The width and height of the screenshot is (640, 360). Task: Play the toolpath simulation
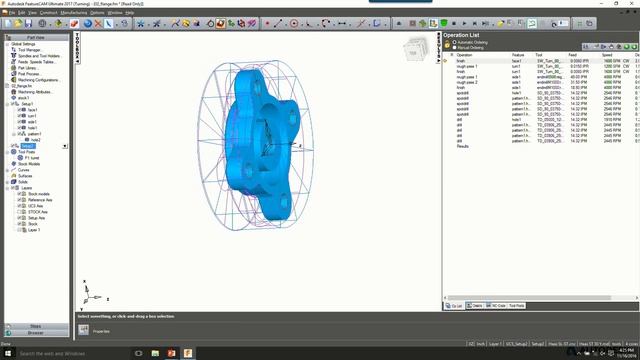point(464,24)
